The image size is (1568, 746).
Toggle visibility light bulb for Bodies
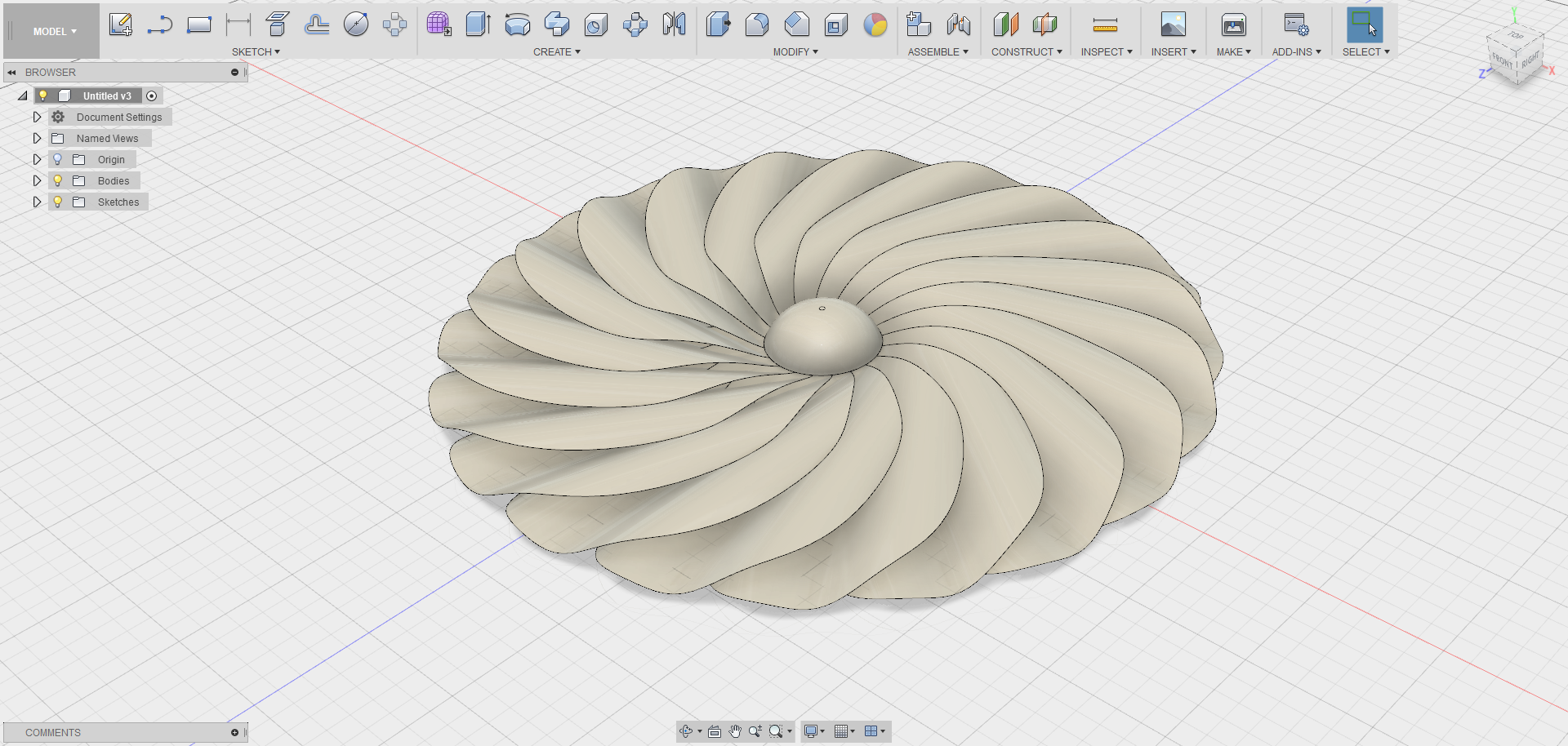pos(56,180)
